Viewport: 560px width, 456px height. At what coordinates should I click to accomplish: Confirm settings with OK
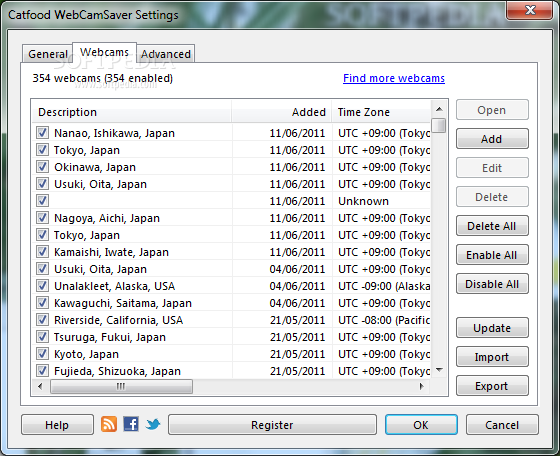tap(421, 425)
